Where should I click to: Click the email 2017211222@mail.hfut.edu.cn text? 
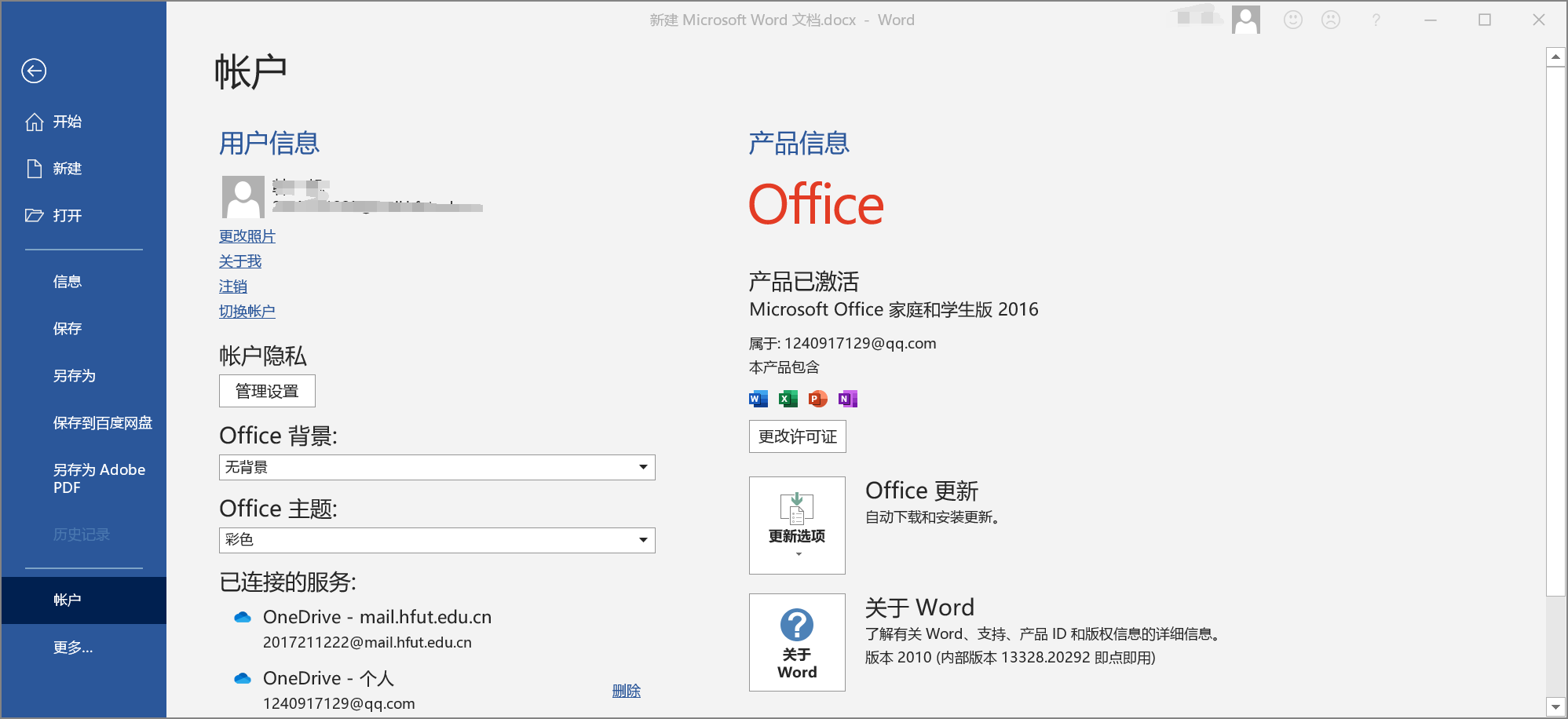click(367, 642)
